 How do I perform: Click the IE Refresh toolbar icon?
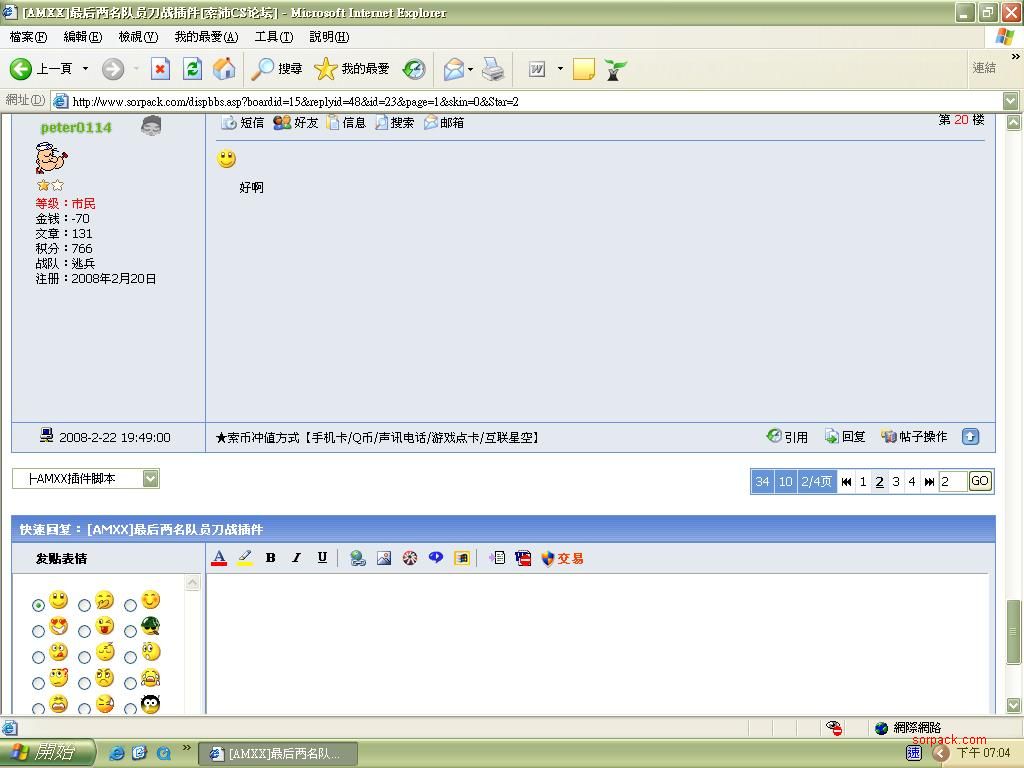[x=193, y=69]
